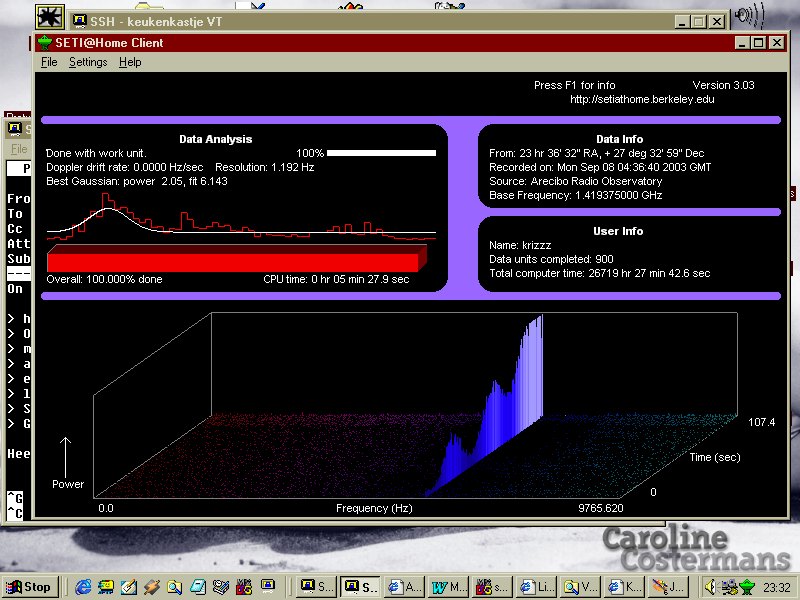Click the black star desktop icon at top
The height and width of the screenshot is (600, 800).
(x=50, y=16)
